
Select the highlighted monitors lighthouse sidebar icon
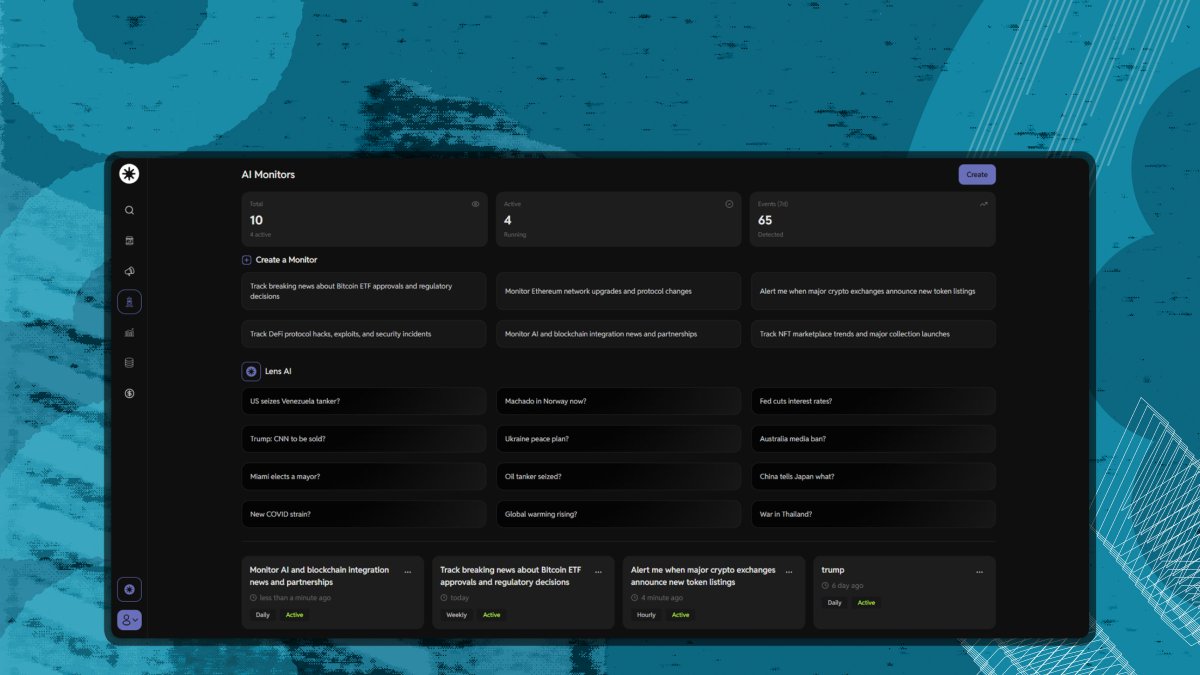click(129, 302)
